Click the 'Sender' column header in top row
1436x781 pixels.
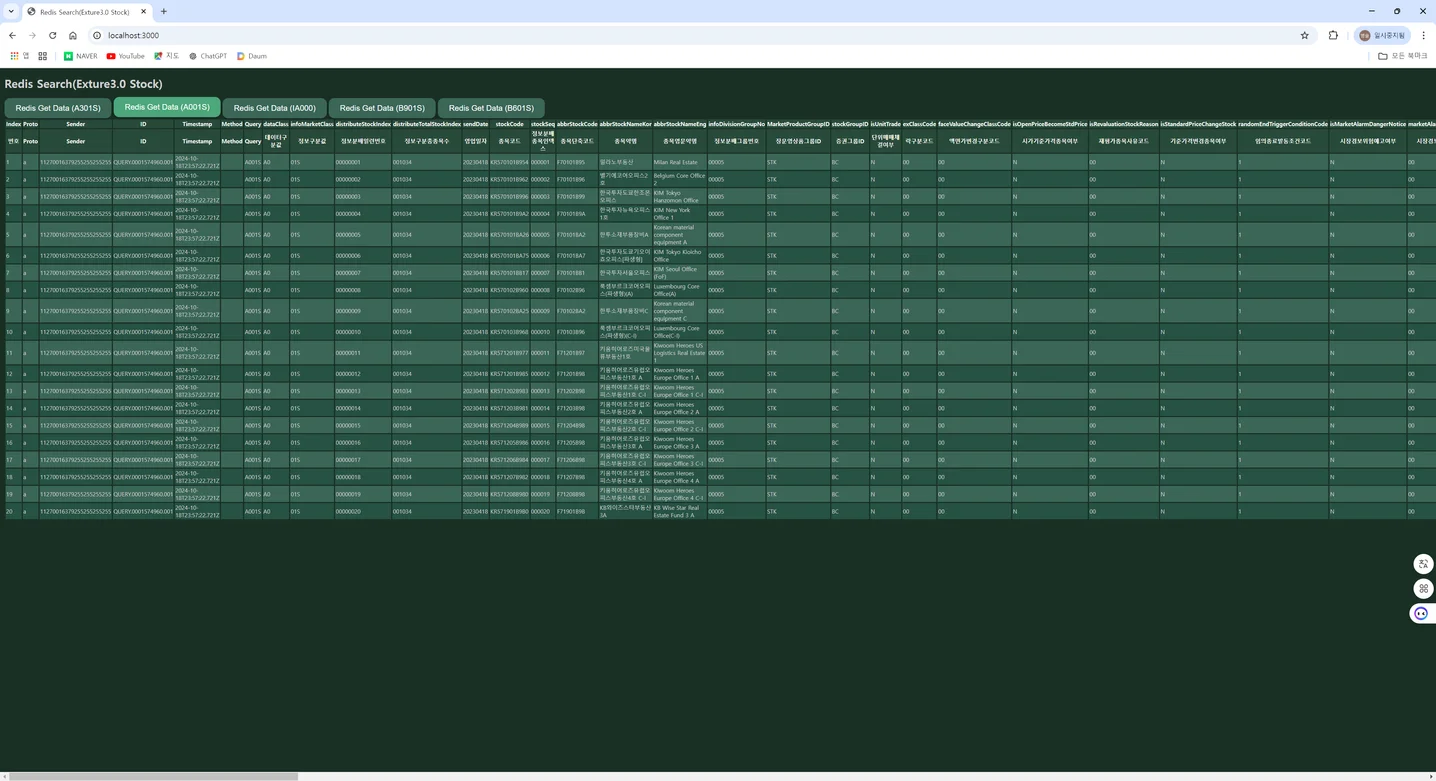coord(76,124)
